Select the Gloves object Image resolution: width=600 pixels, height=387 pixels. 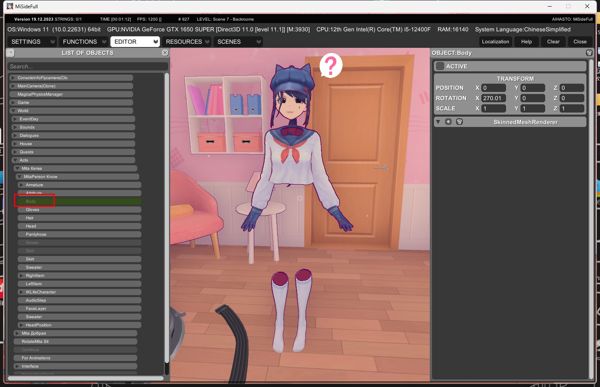[80, 210]
